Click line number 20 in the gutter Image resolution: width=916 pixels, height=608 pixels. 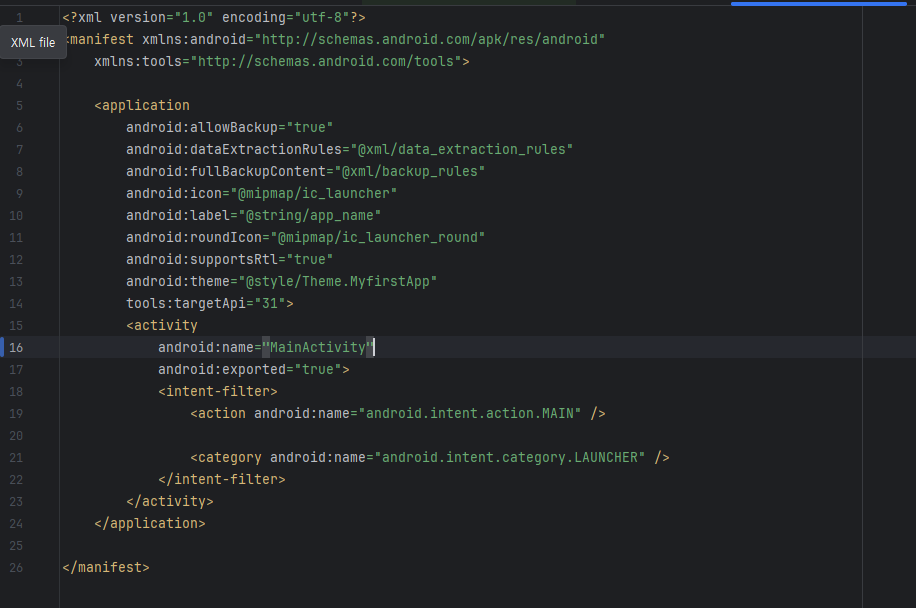16,436
